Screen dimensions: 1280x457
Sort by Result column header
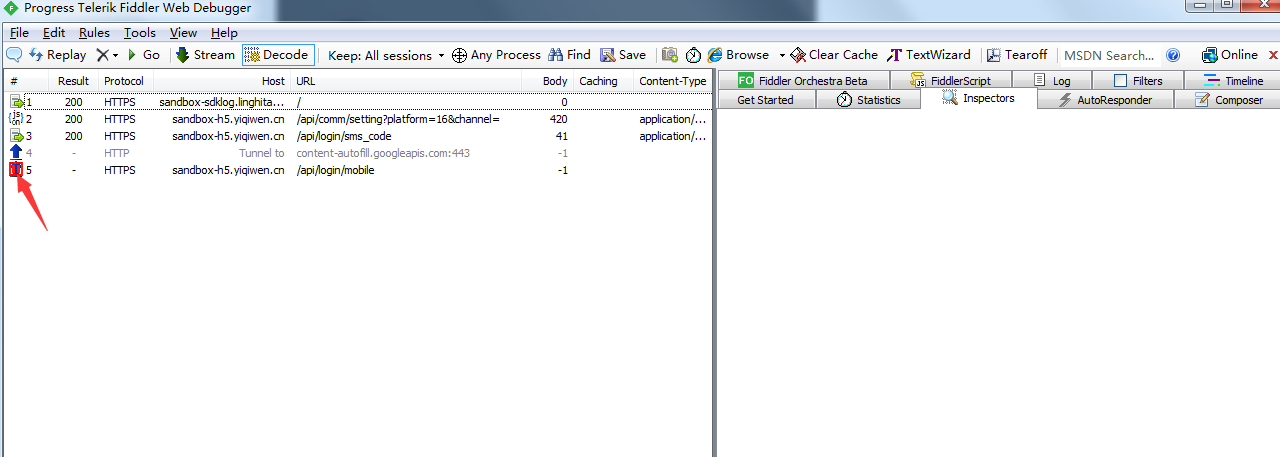point(74,81)
